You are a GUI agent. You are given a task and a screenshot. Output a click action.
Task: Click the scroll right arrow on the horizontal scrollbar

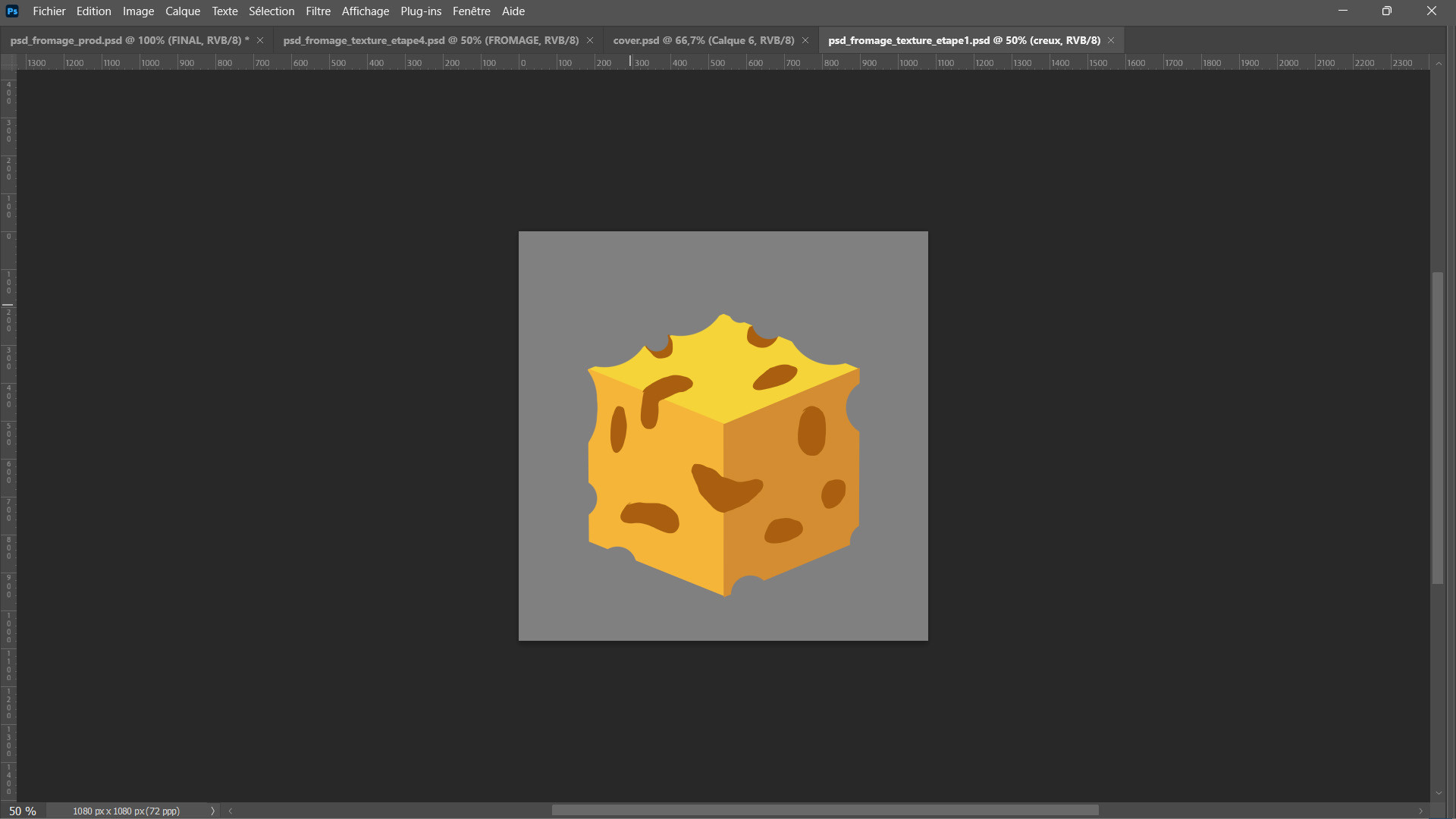[x=1421, y=811]
